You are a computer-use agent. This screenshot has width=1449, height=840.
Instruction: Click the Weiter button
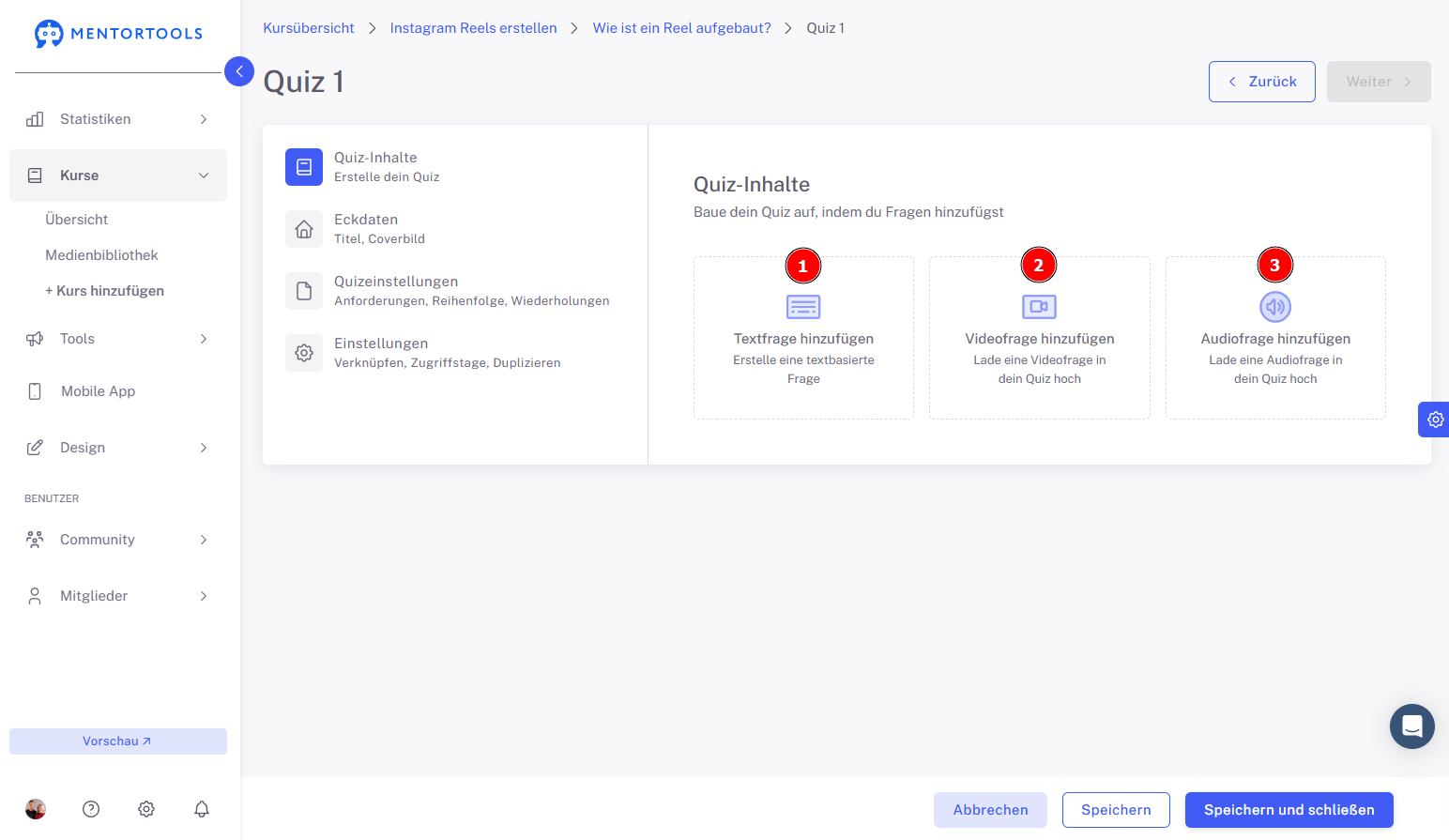(x=1379, y=82)
